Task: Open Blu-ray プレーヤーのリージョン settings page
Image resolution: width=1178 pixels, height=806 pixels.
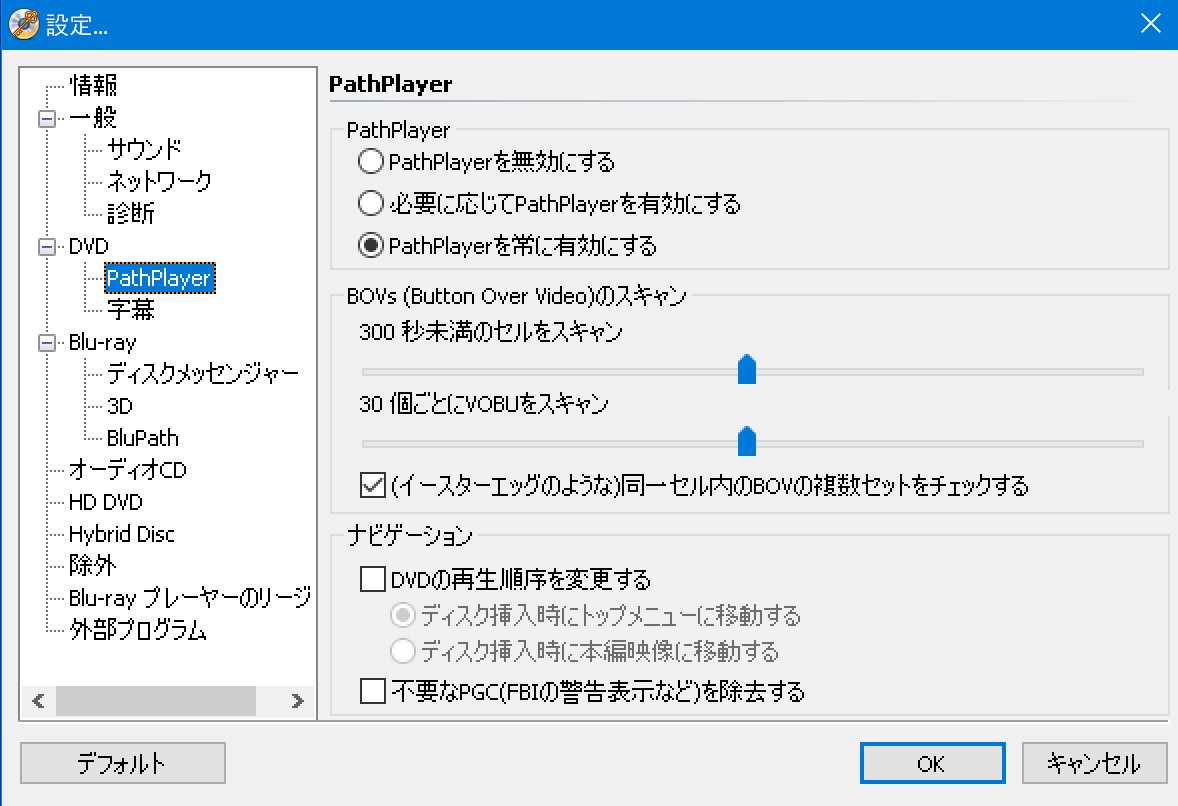Action: [x=189, y=598]
